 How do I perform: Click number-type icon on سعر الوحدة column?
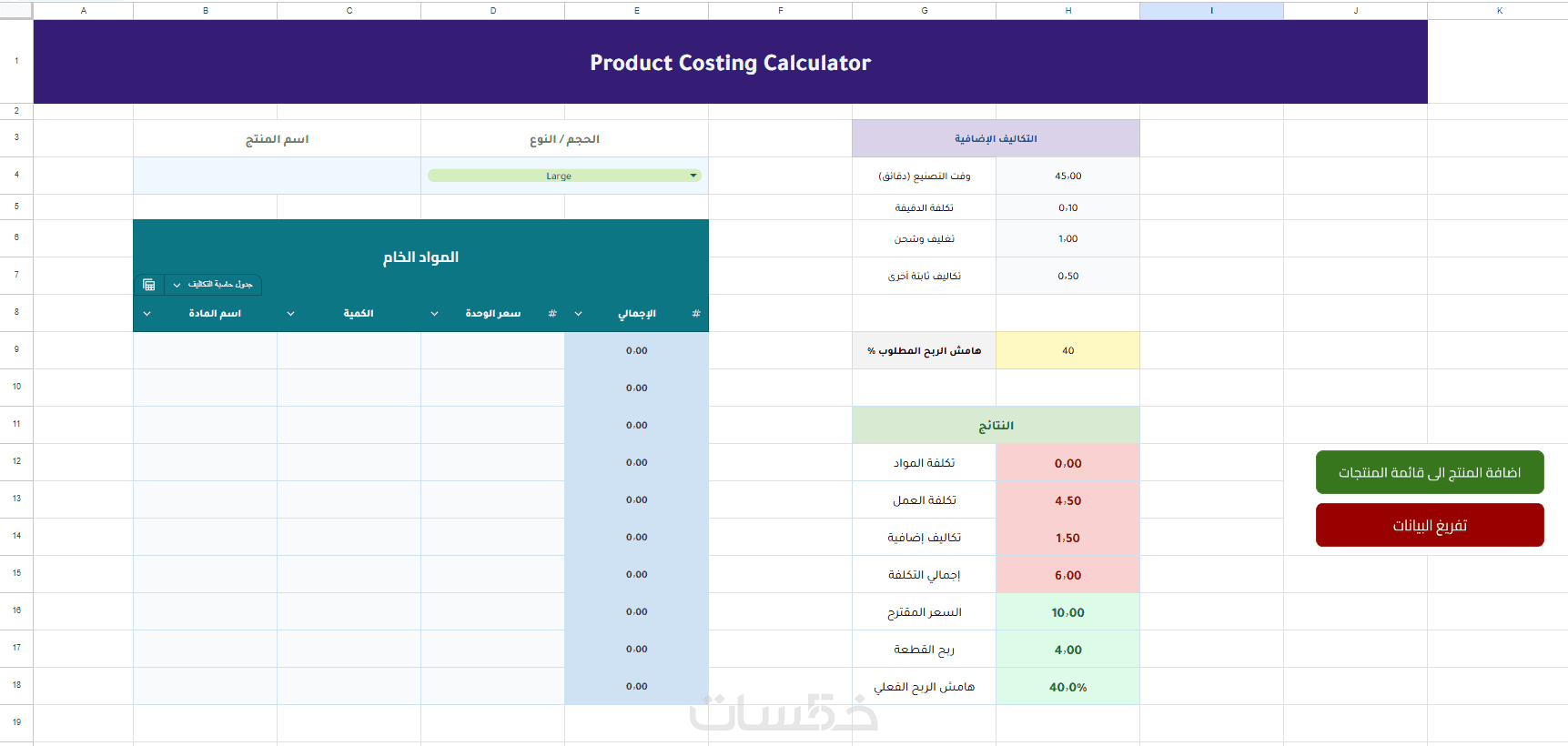pos(552,314)
